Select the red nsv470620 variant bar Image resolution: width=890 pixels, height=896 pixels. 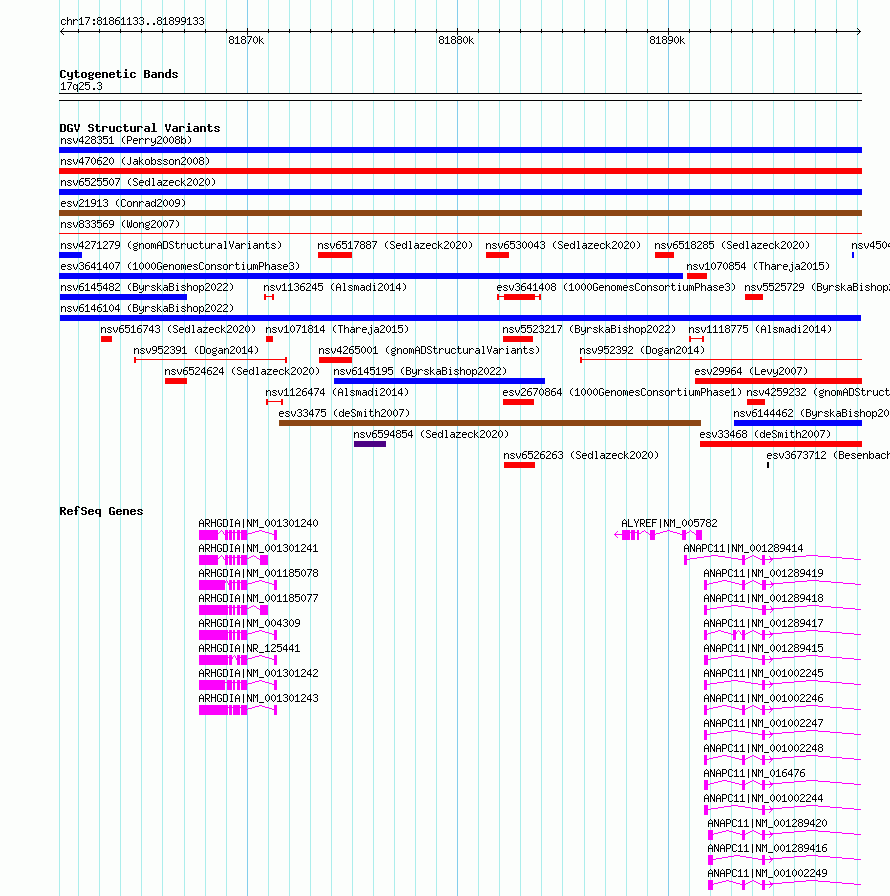(460, 171)
